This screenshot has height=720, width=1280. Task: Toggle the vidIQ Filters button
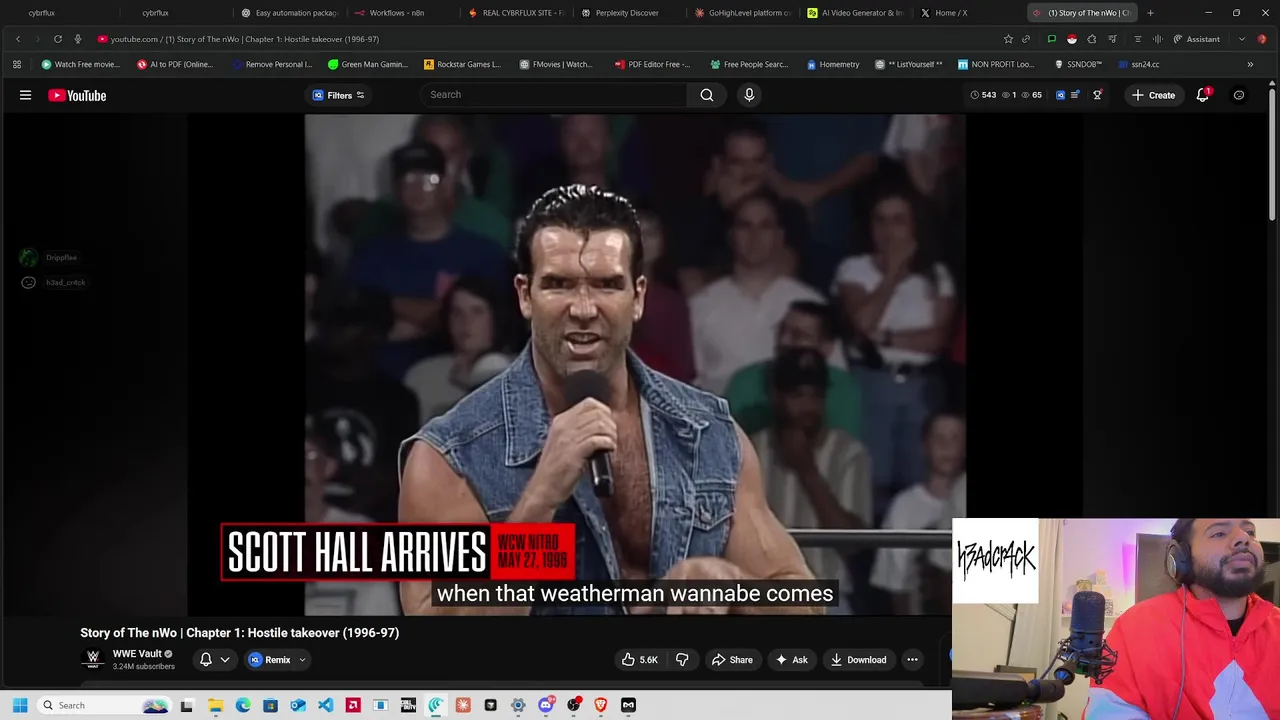click(339, 95)
